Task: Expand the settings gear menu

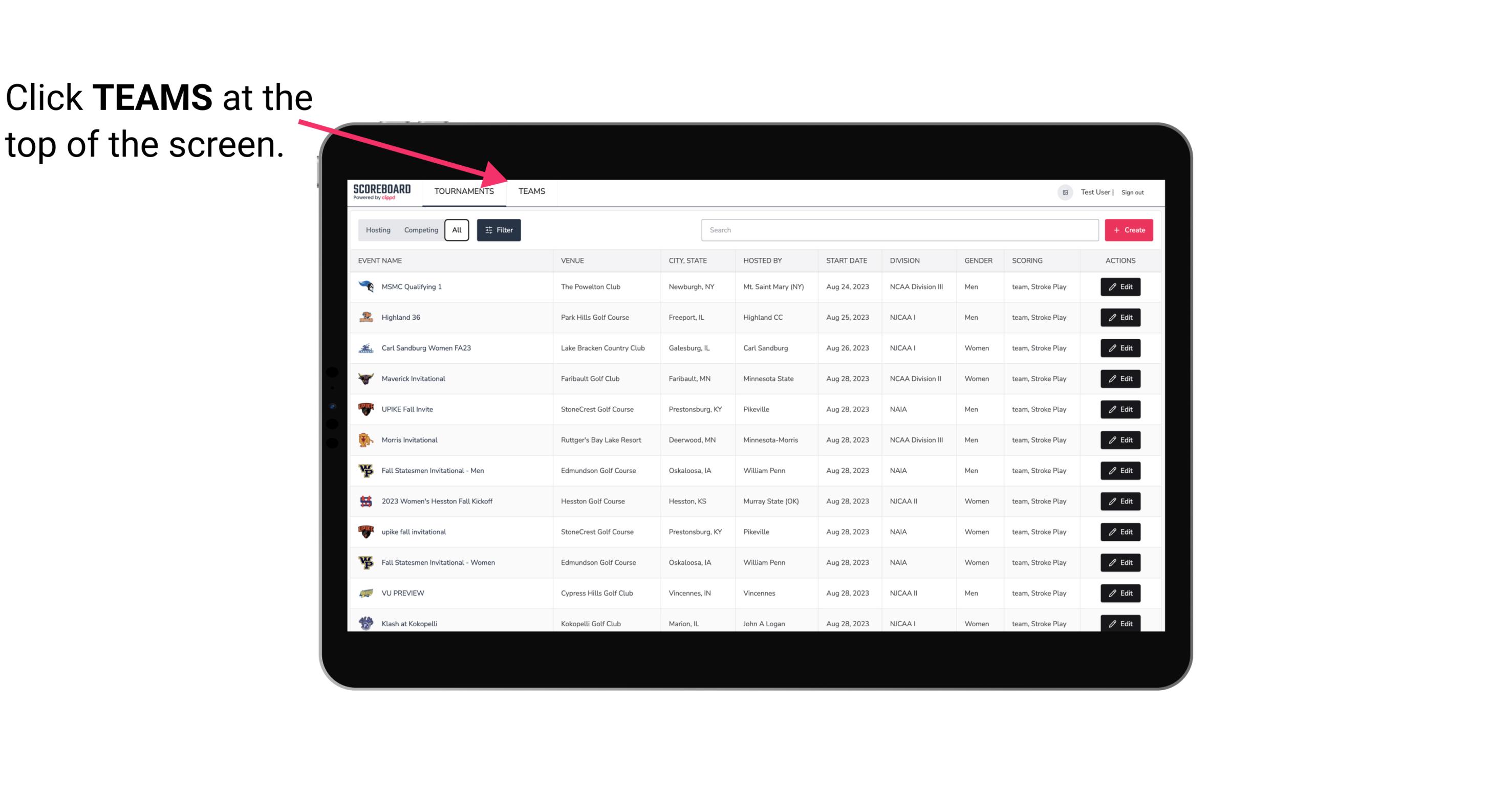Action: 1065,192
